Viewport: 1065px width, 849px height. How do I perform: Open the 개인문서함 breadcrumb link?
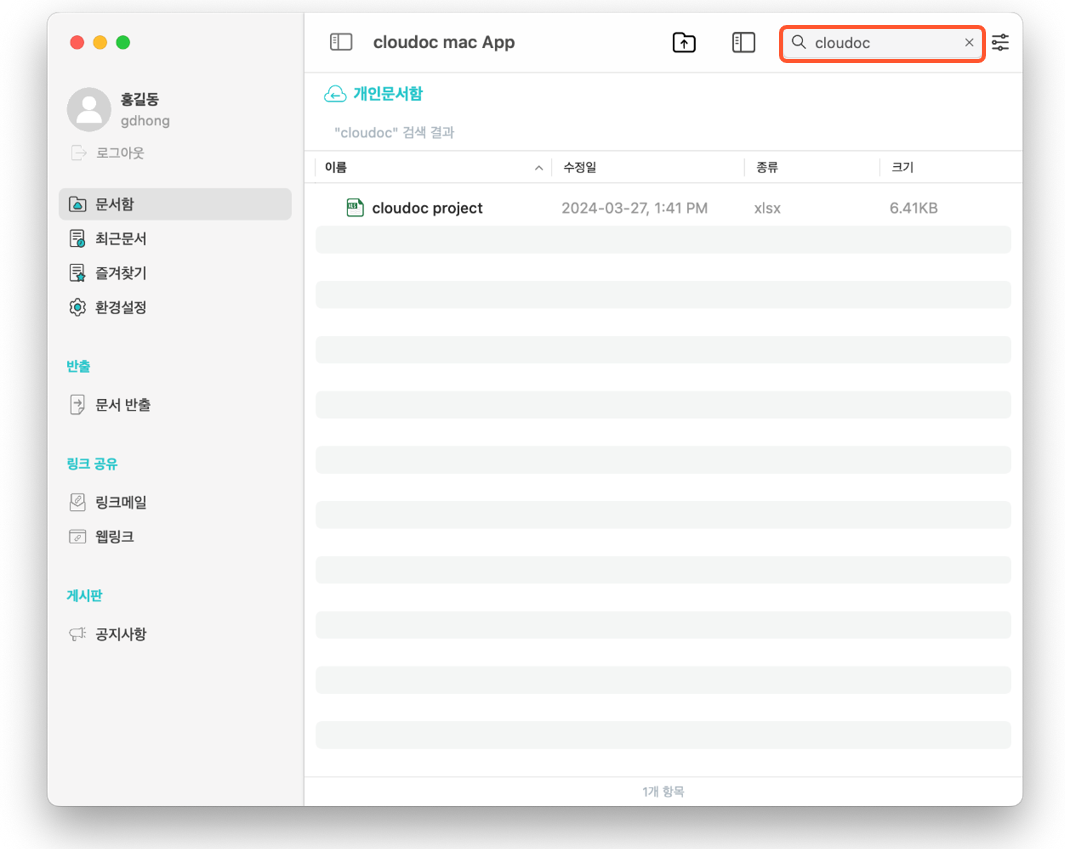(x=388, y=94)
